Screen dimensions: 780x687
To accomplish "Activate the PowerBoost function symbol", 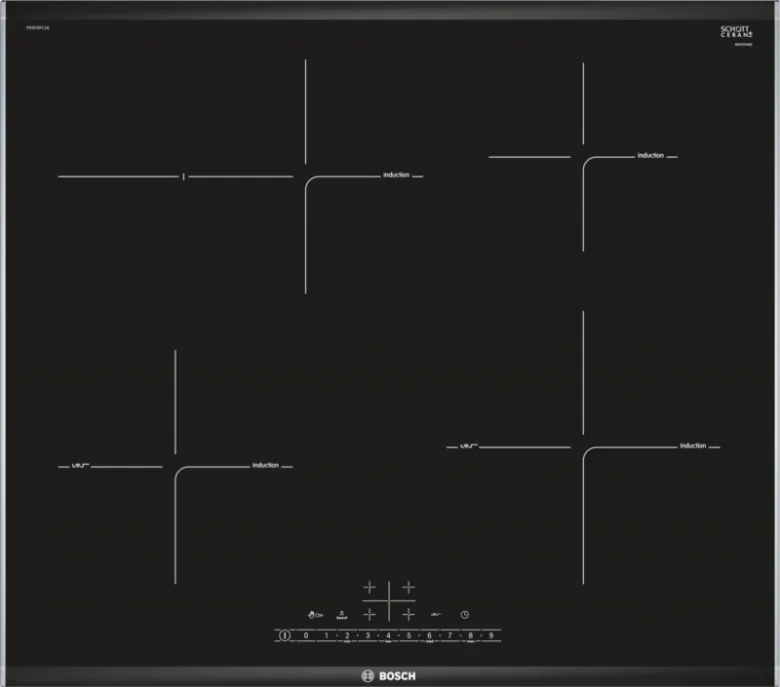I will (342, 615).
